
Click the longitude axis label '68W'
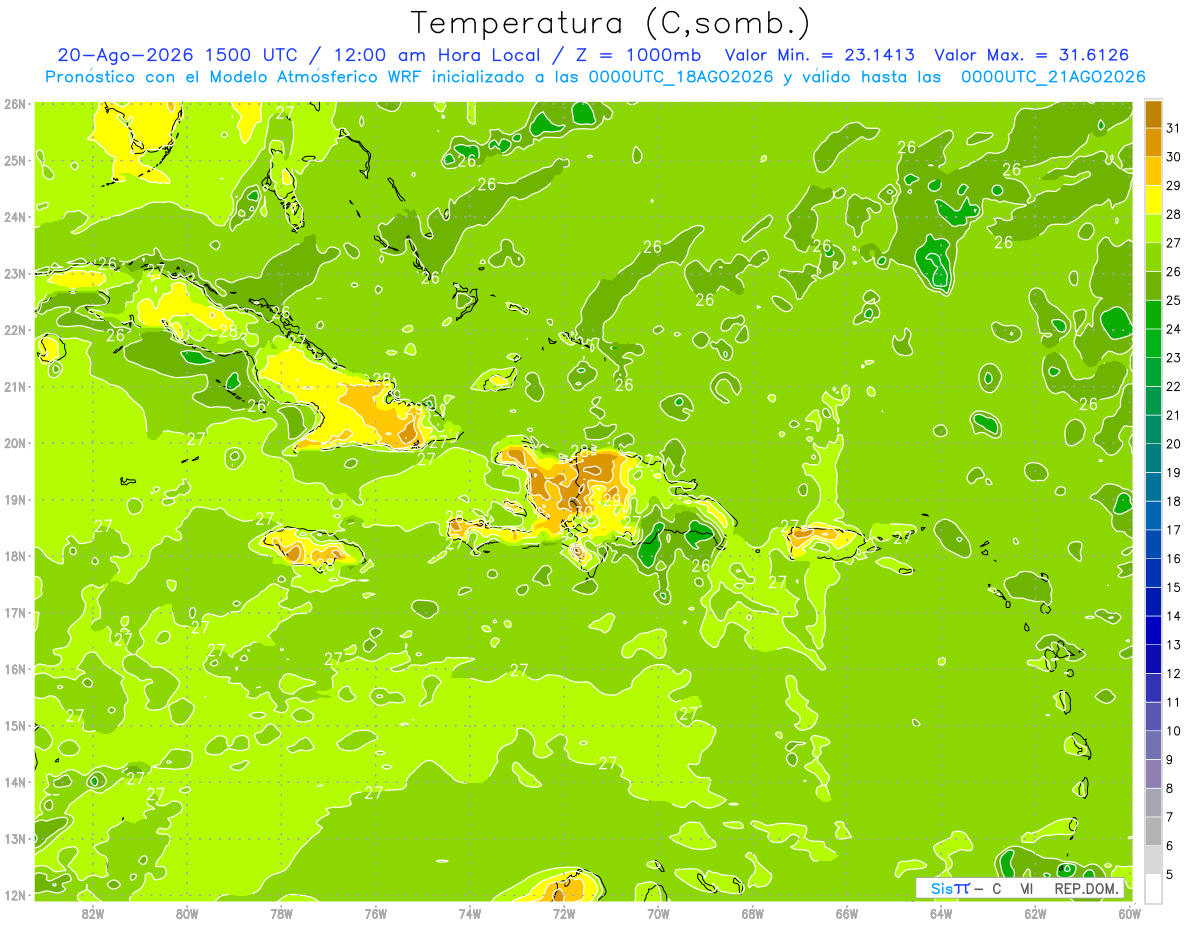tap(753, 913)
